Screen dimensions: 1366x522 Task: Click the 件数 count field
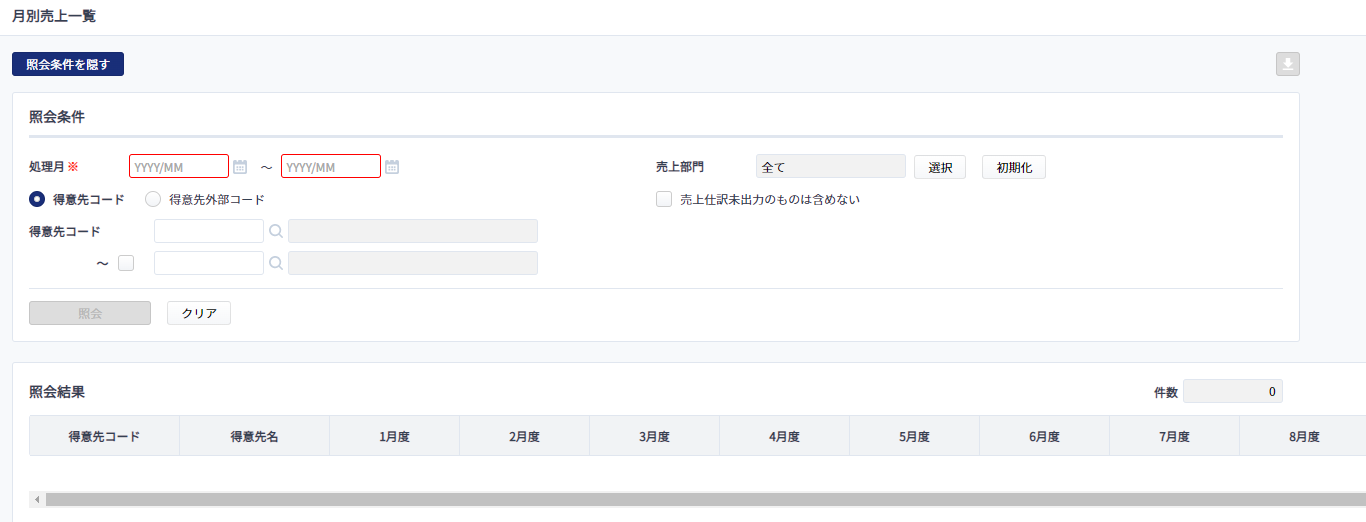(1233, 391)
